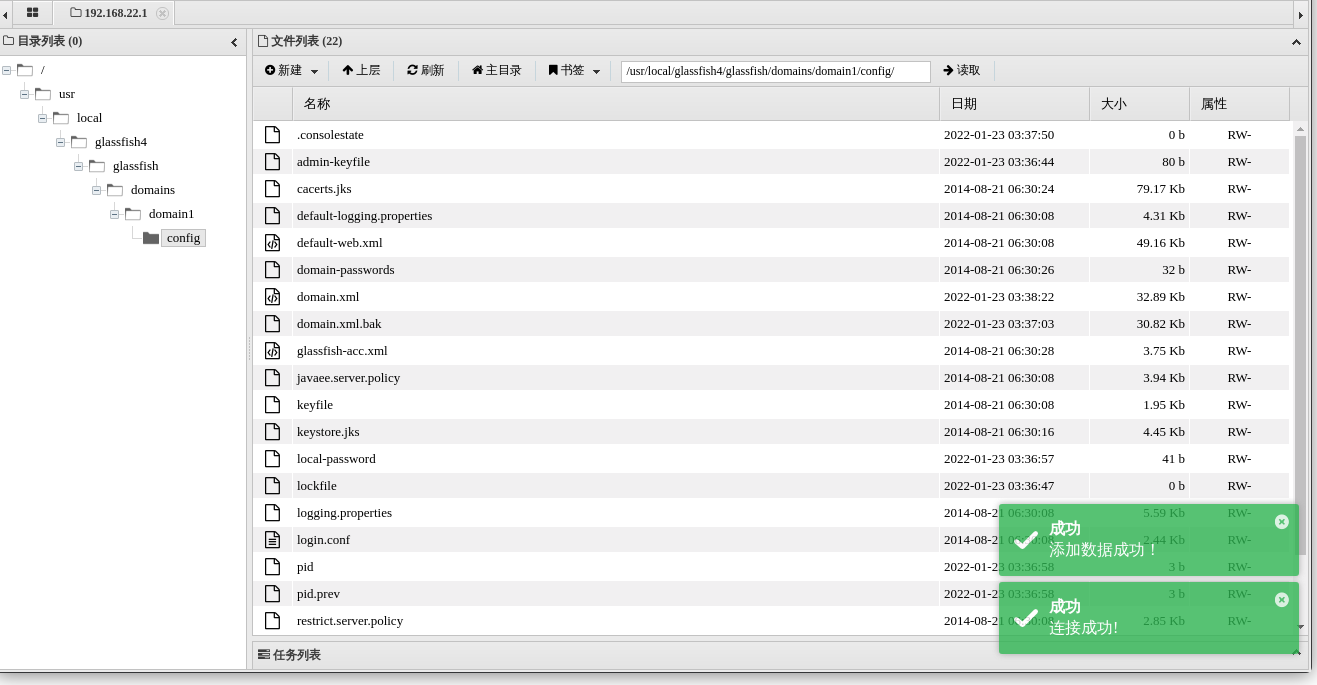Click the vertical scrollbar of file list
The width and height of the screenshot is (1317, 685).
[x=1300, y=345]
